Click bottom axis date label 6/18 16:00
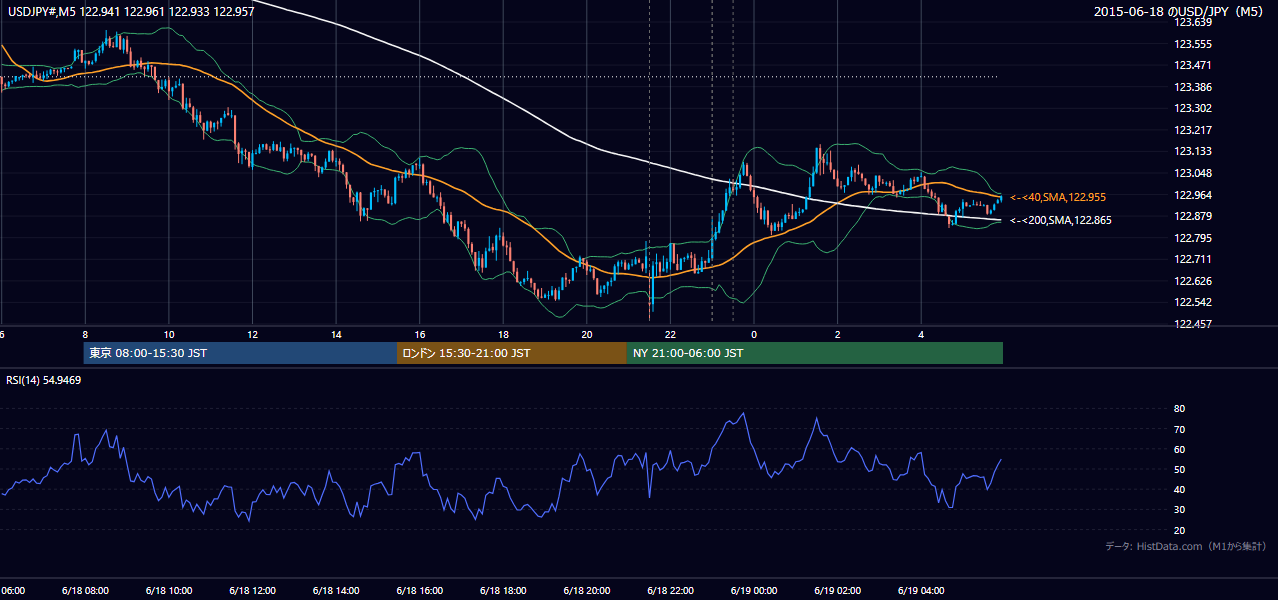The height and width of the screenshot is (600, 1278). (x=419, y=590)
